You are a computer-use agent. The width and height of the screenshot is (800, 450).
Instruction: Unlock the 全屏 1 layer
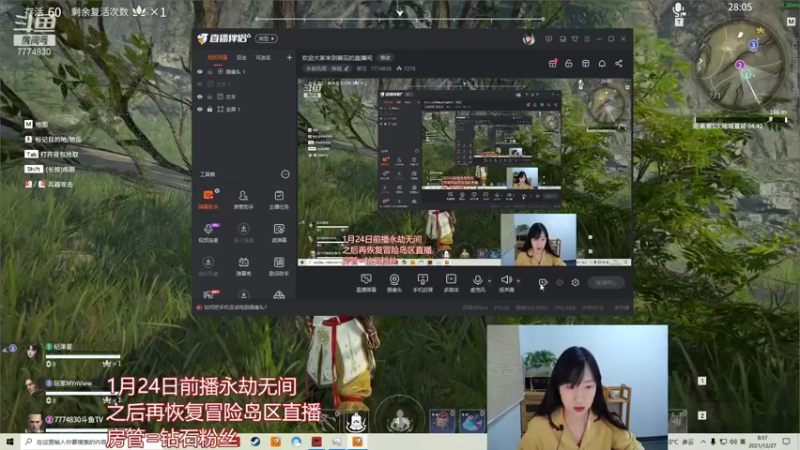[x=210, y=109]
